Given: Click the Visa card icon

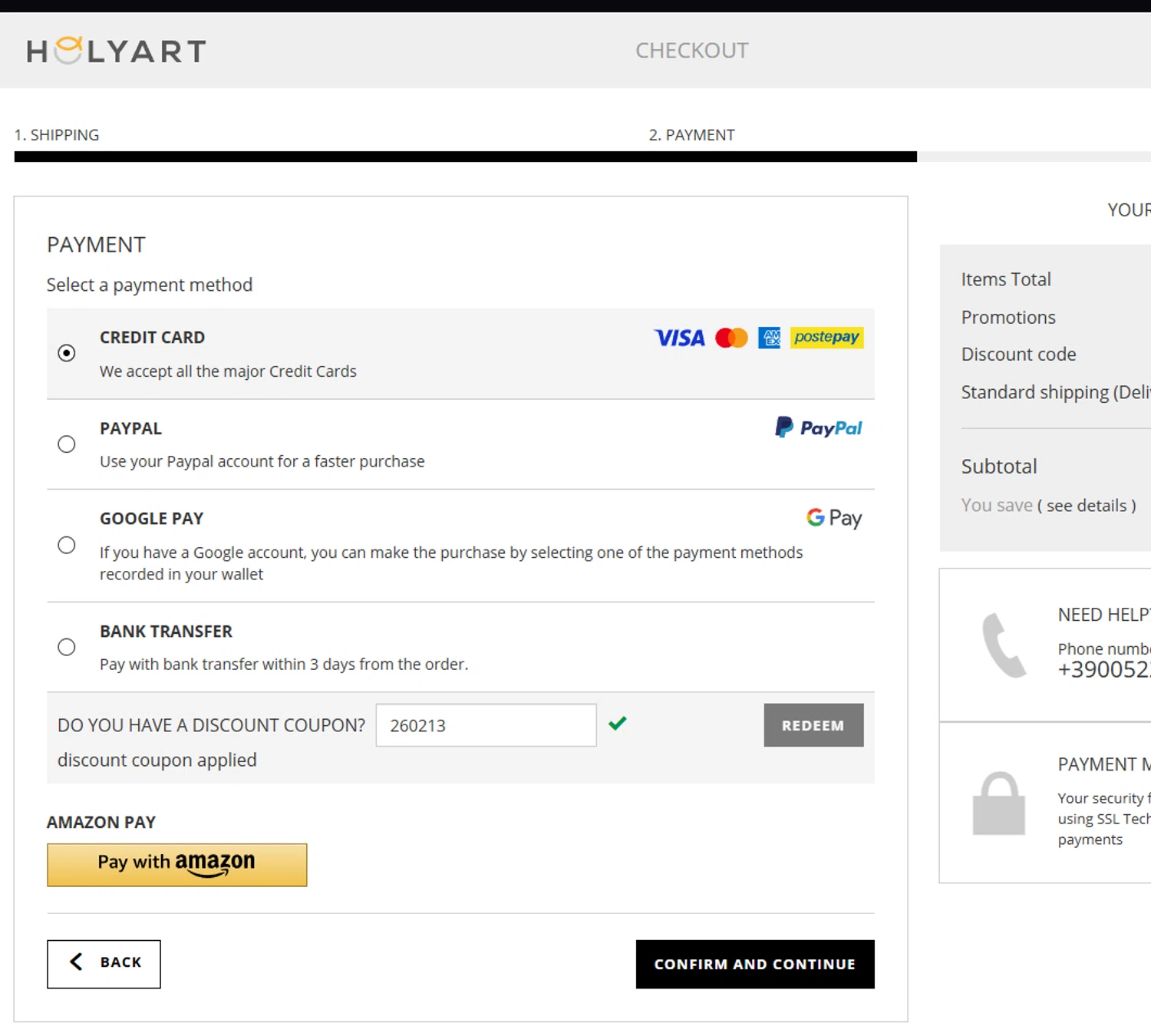Looking at the screenshot, I should coord(679,338).
